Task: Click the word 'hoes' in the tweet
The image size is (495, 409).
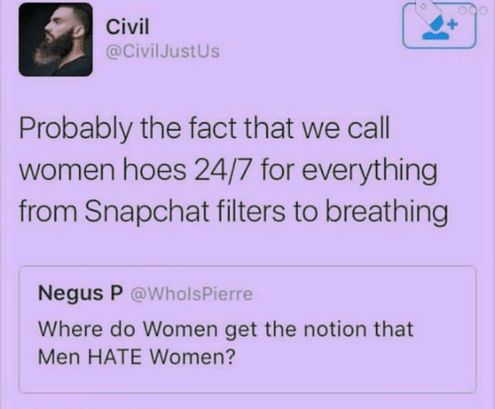Action: coord(155,170)
